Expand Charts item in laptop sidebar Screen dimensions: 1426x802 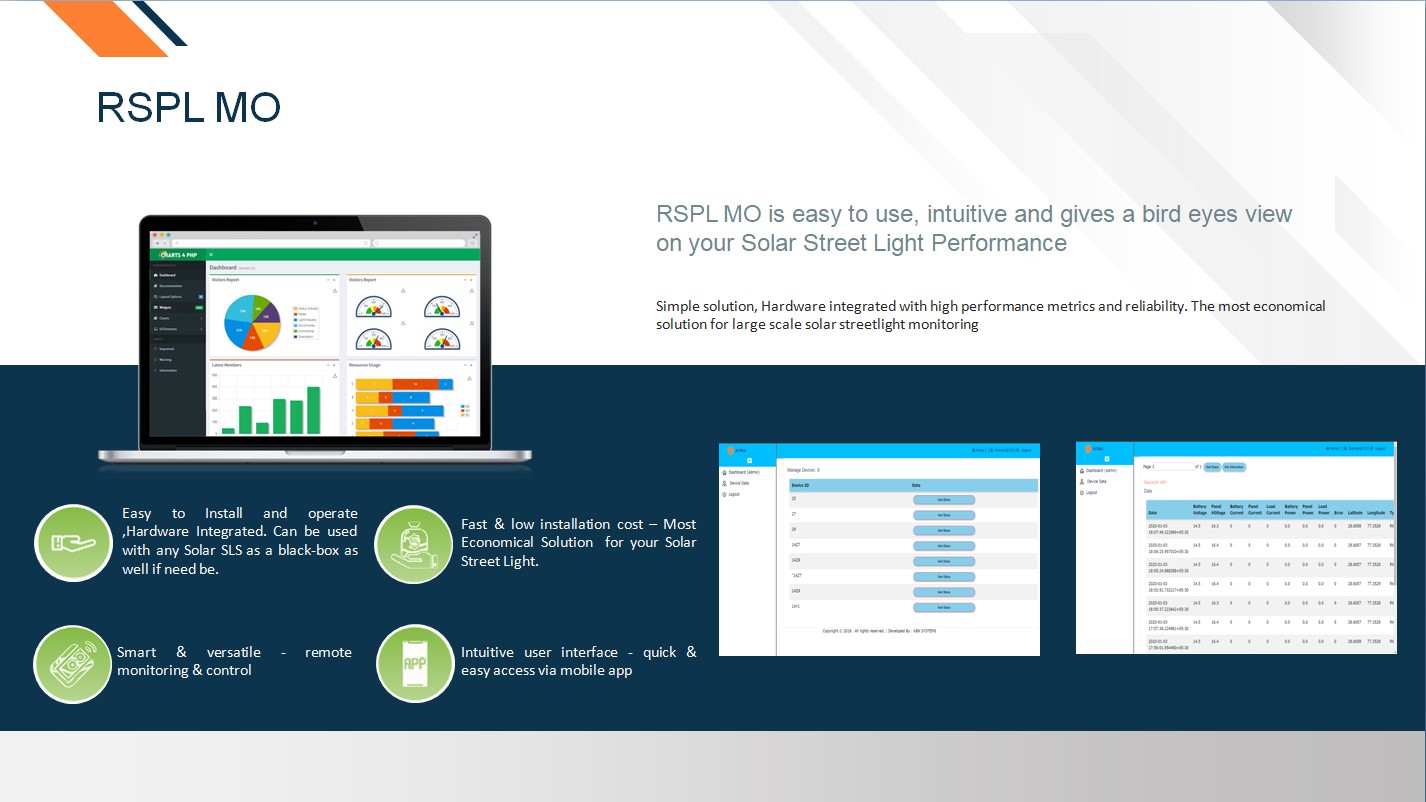pos(177,318)
